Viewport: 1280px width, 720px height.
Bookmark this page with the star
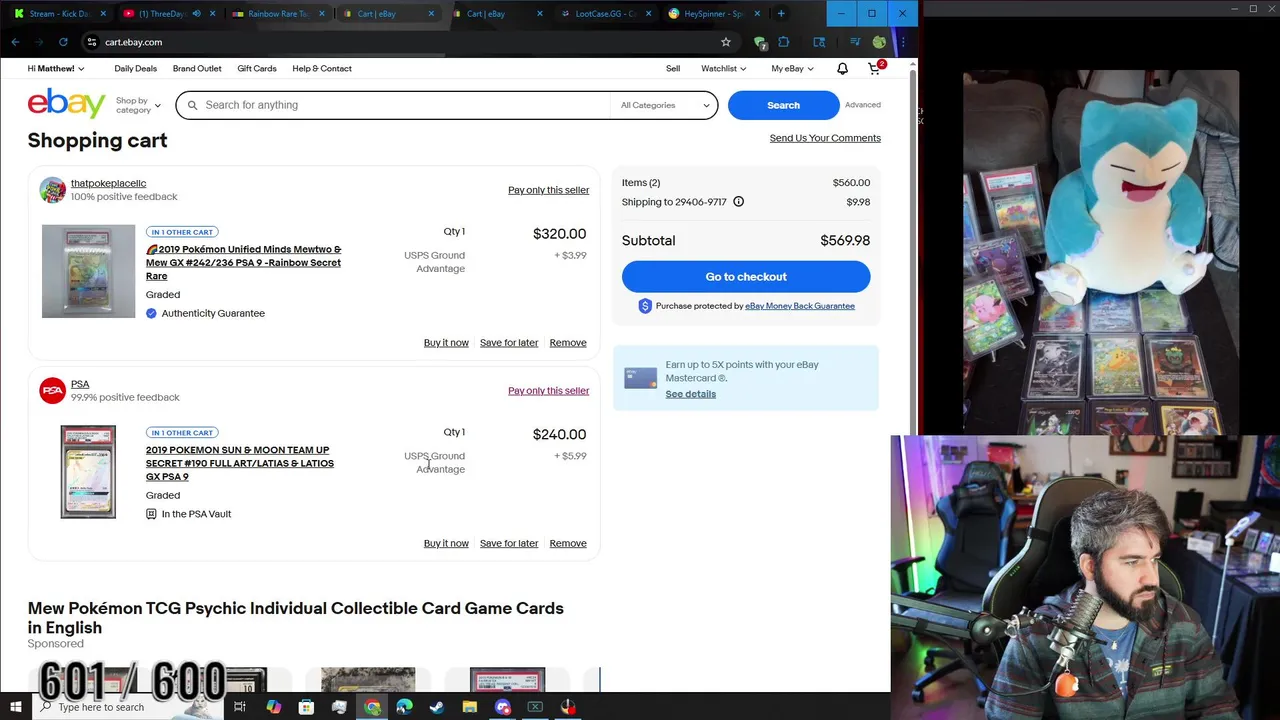(x=726, y=42)
